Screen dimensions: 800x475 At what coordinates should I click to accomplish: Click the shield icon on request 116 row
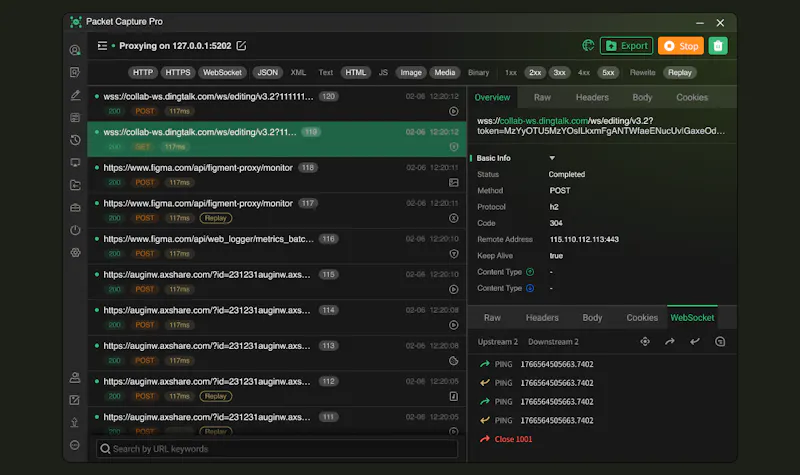pyautogui.click(x=454, y=254)
